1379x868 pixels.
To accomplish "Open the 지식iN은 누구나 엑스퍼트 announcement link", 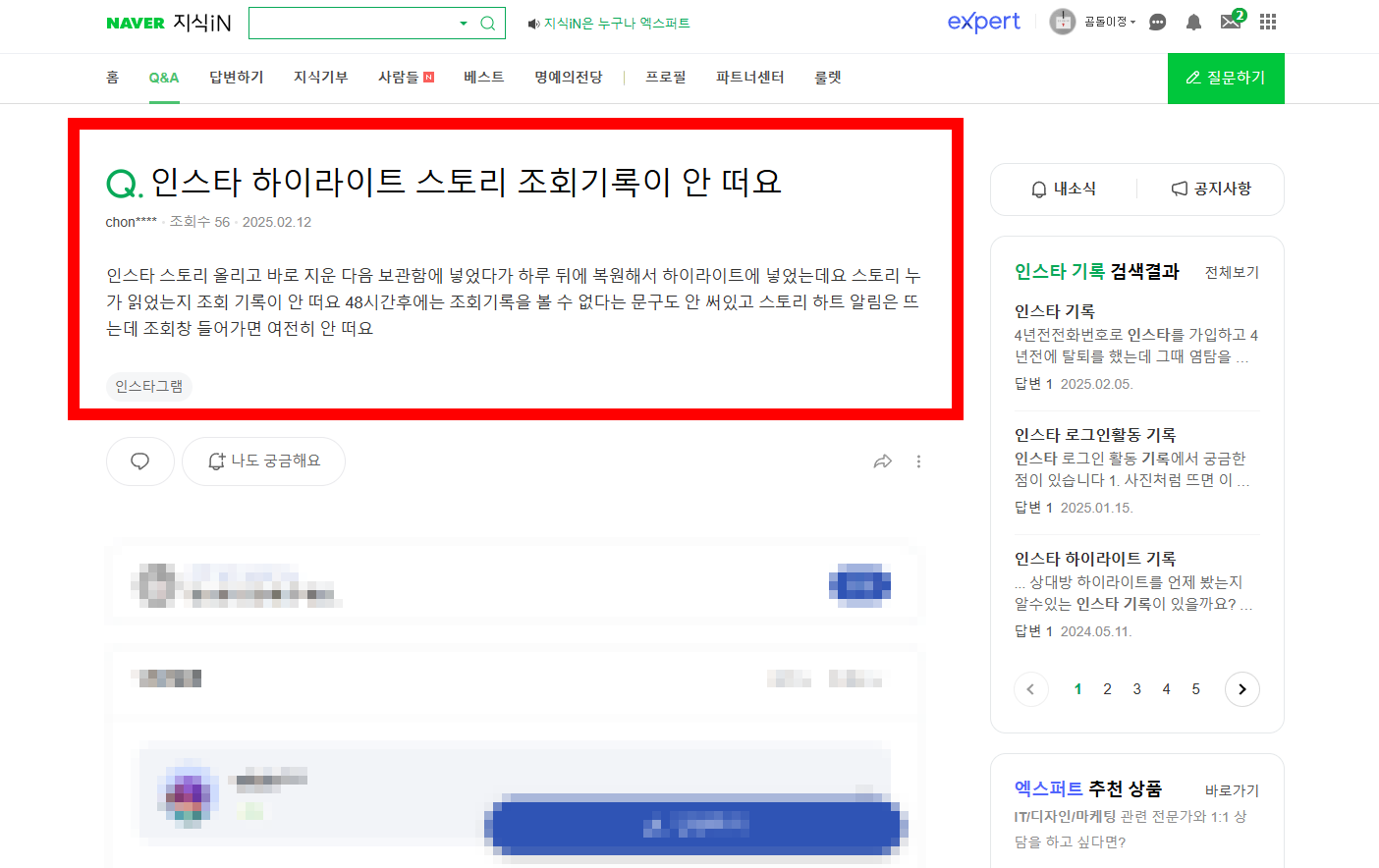I will coord(609,24).
